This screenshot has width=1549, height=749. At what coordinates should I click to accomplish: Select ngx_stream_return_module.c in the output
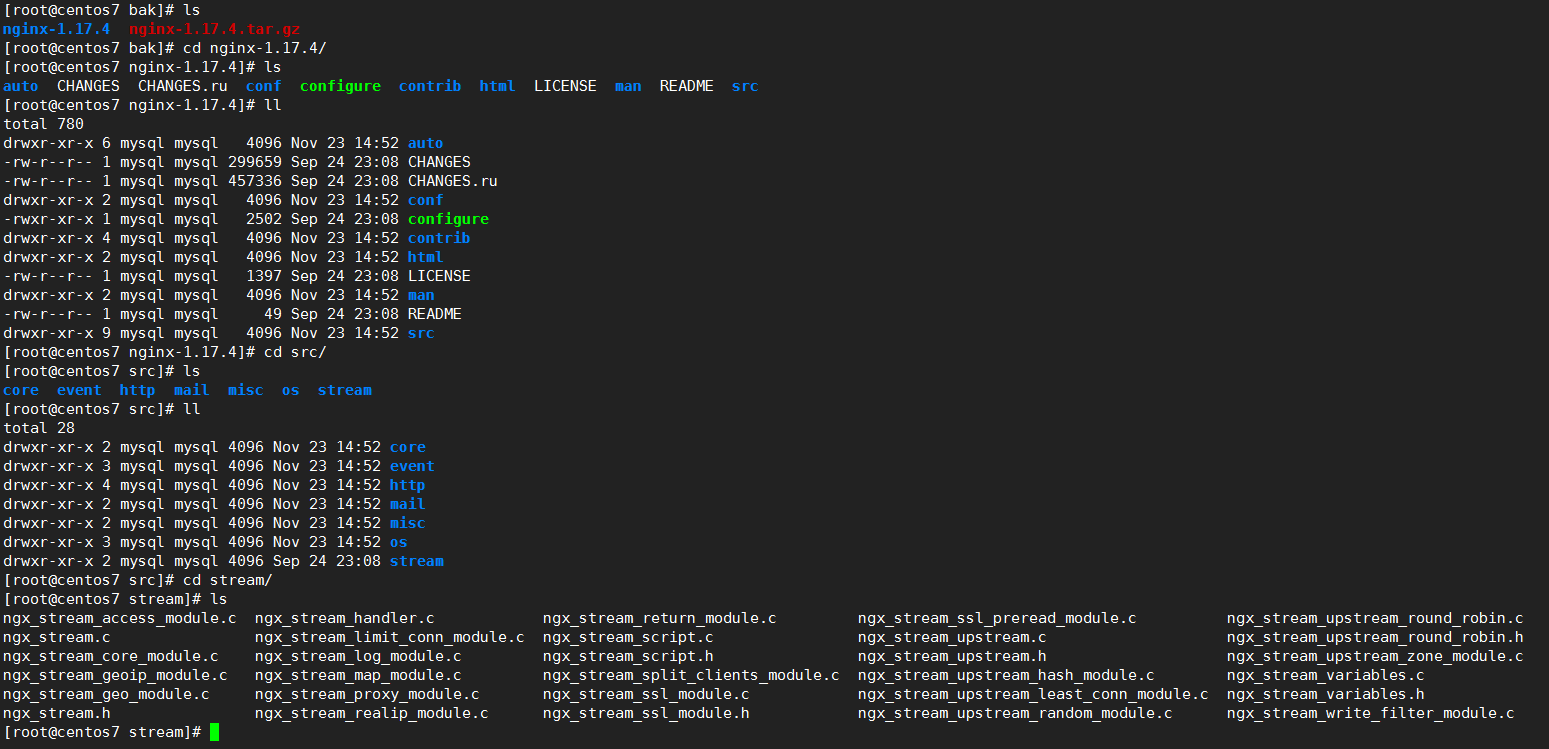click(659, 618)
